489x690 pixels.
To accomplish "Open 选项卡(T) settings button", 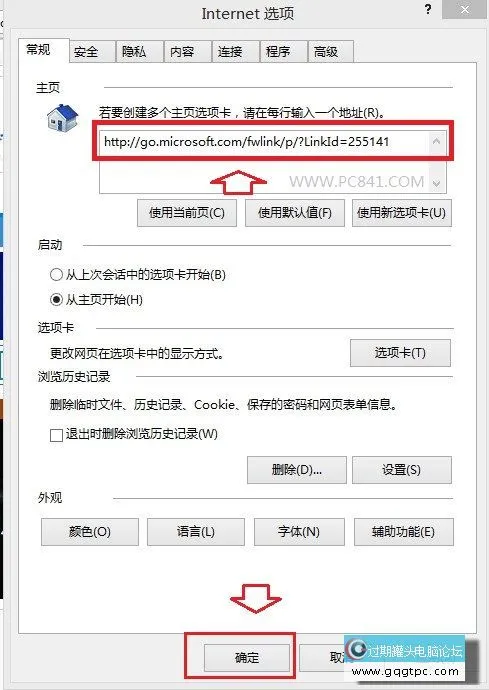I will tap(400, 353).
